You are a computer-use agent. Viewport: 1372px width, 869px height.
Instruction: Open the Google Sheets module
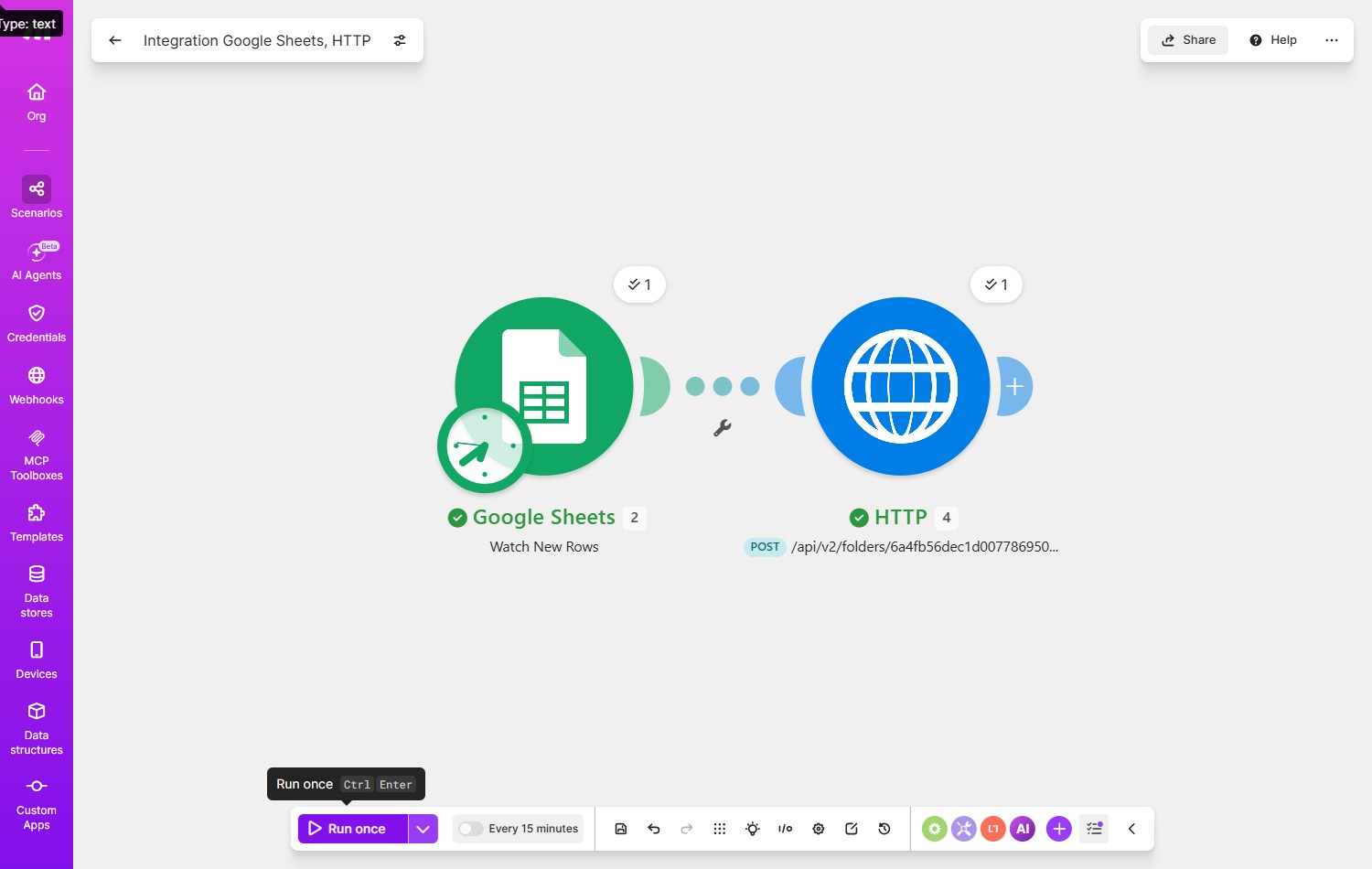[x=544, y=386]
